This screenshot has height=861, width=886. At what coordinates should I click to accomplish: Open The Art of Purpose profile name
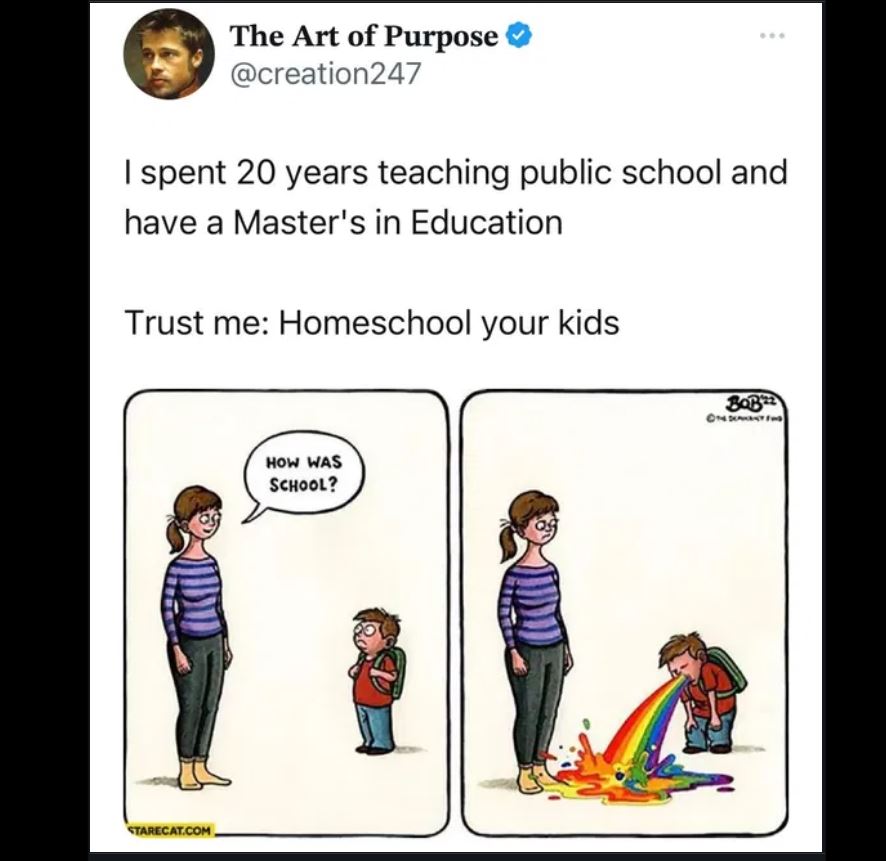(364, 37)
